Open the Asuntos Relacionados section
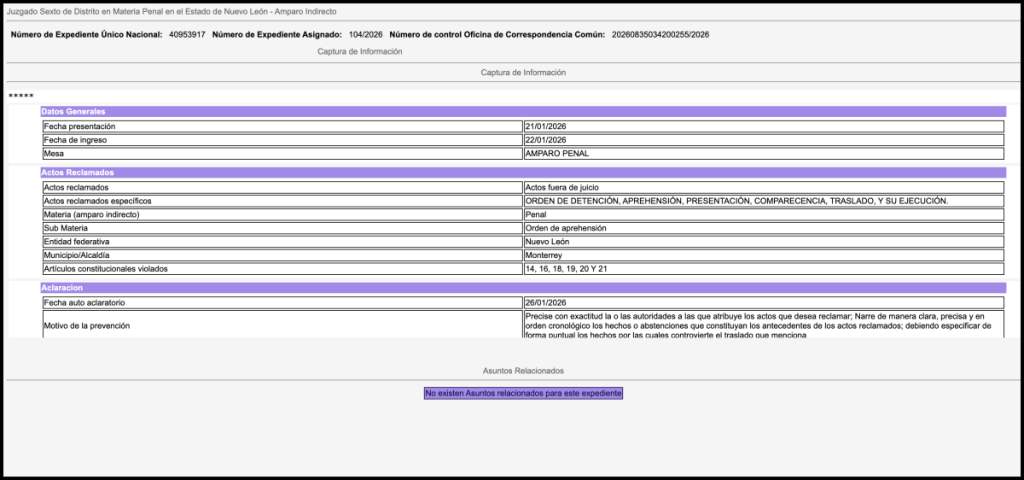Screen dimensions: 1024x480 (x=523, y=370)
